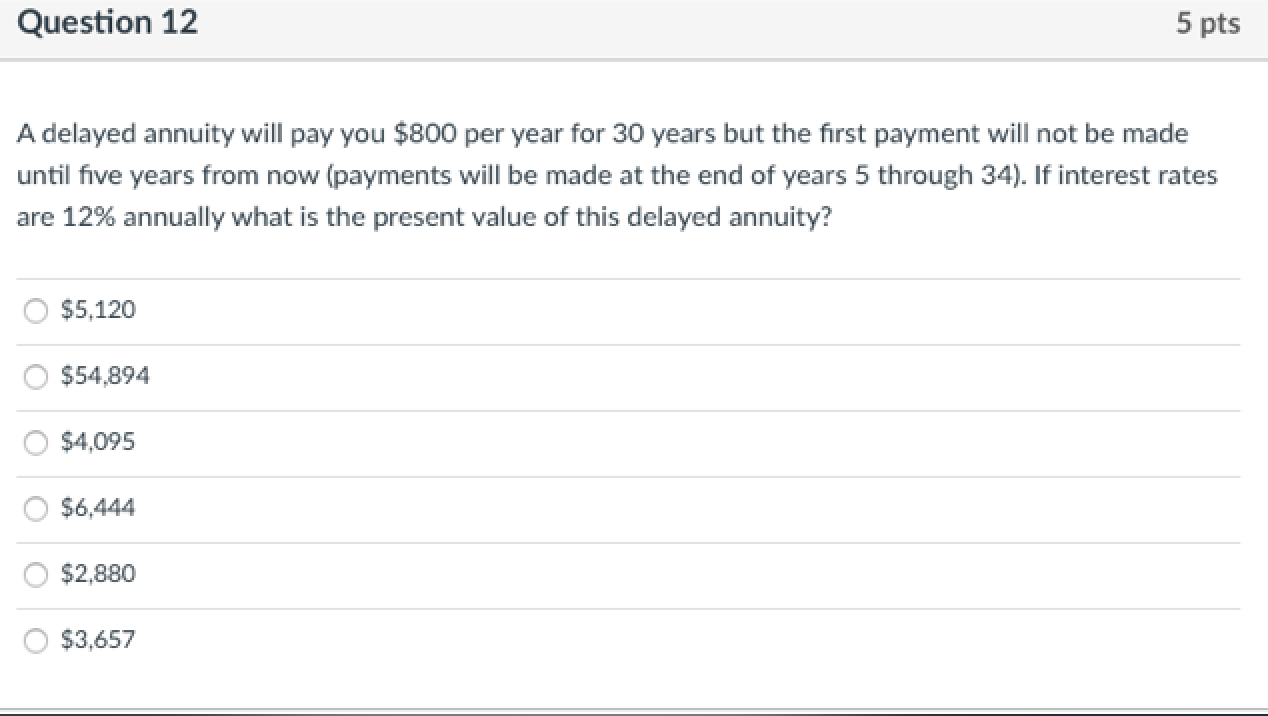Image resolution: width=1268 pixels, height=716 pixels.
Task: Click the radio circle beside $4,095
Action: coord(35,443)
